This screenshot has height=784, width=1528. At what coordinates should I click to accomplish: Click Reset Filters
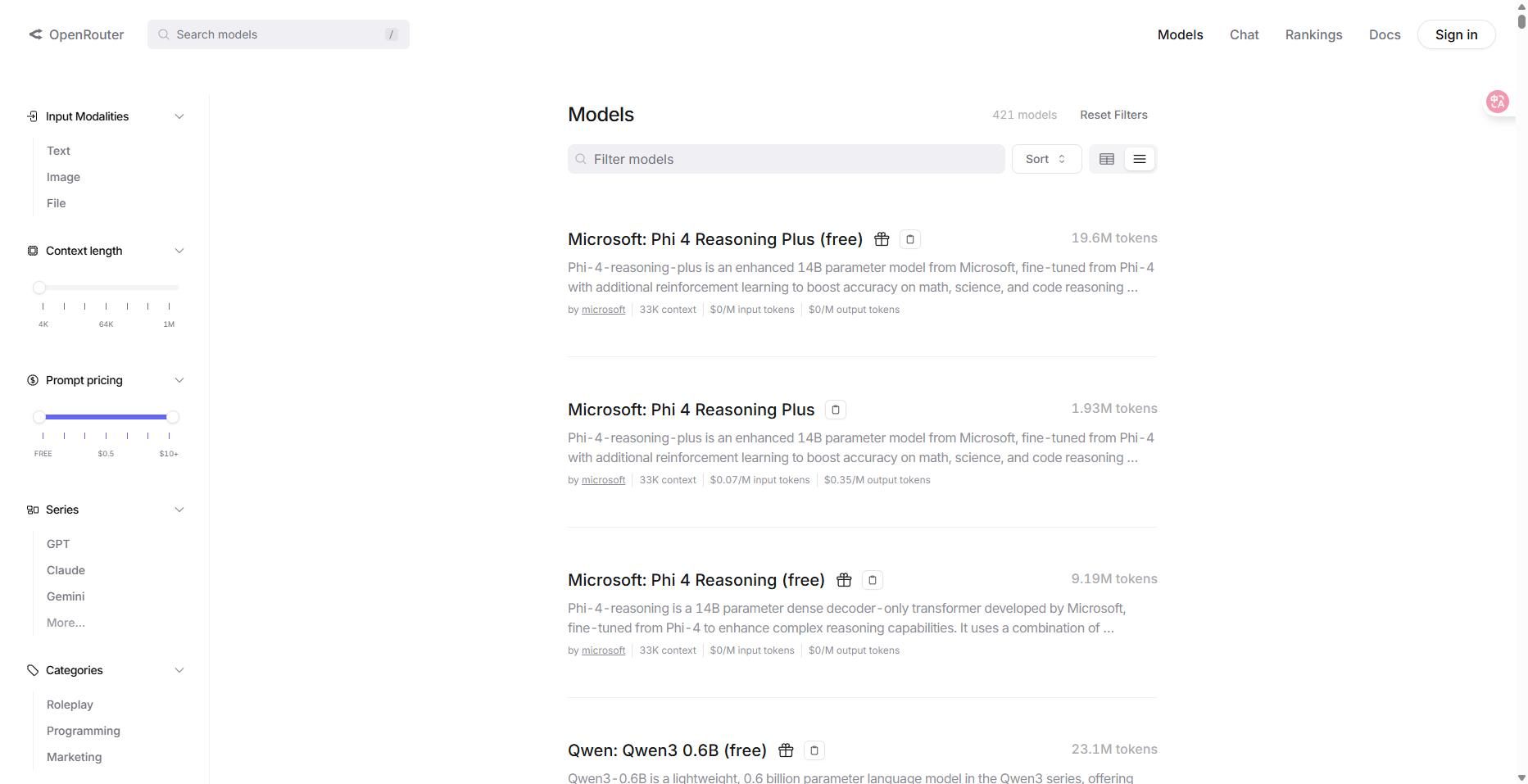click(x=1113, y=115)
